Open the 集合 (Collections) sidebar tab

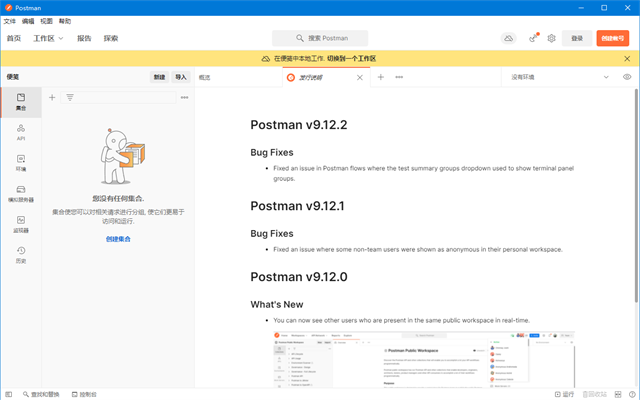tap(21, 102)
